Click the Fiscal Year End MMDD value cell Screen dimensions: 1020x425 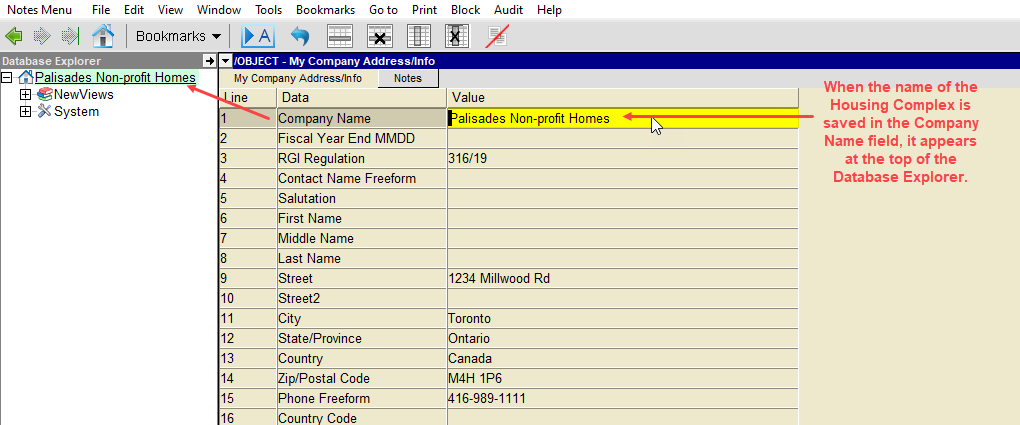coord(622,138)
